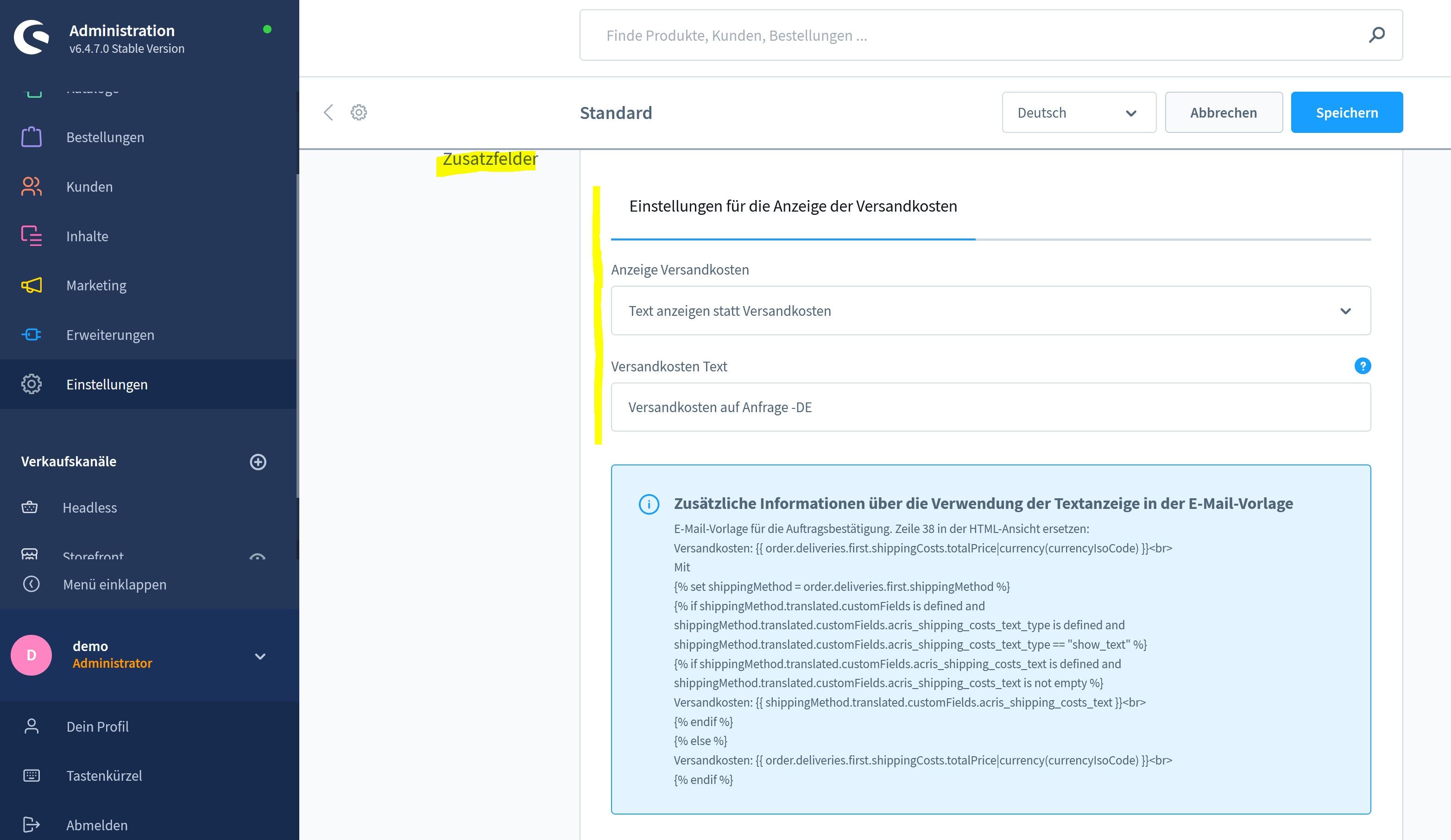
Task: Click the Marketing sidebar icon
Action: coord(31,285)
